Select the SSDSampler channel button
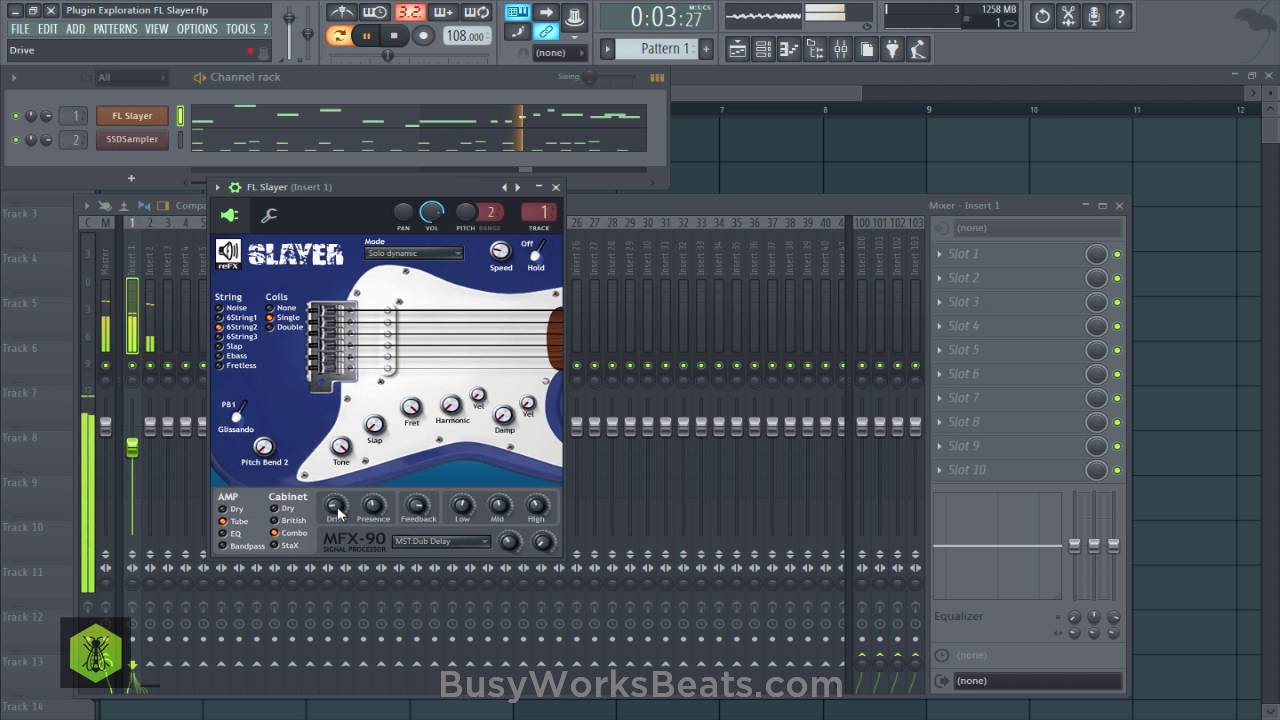The width and height of the screenshot is (1280, 720). coord(132,140)
